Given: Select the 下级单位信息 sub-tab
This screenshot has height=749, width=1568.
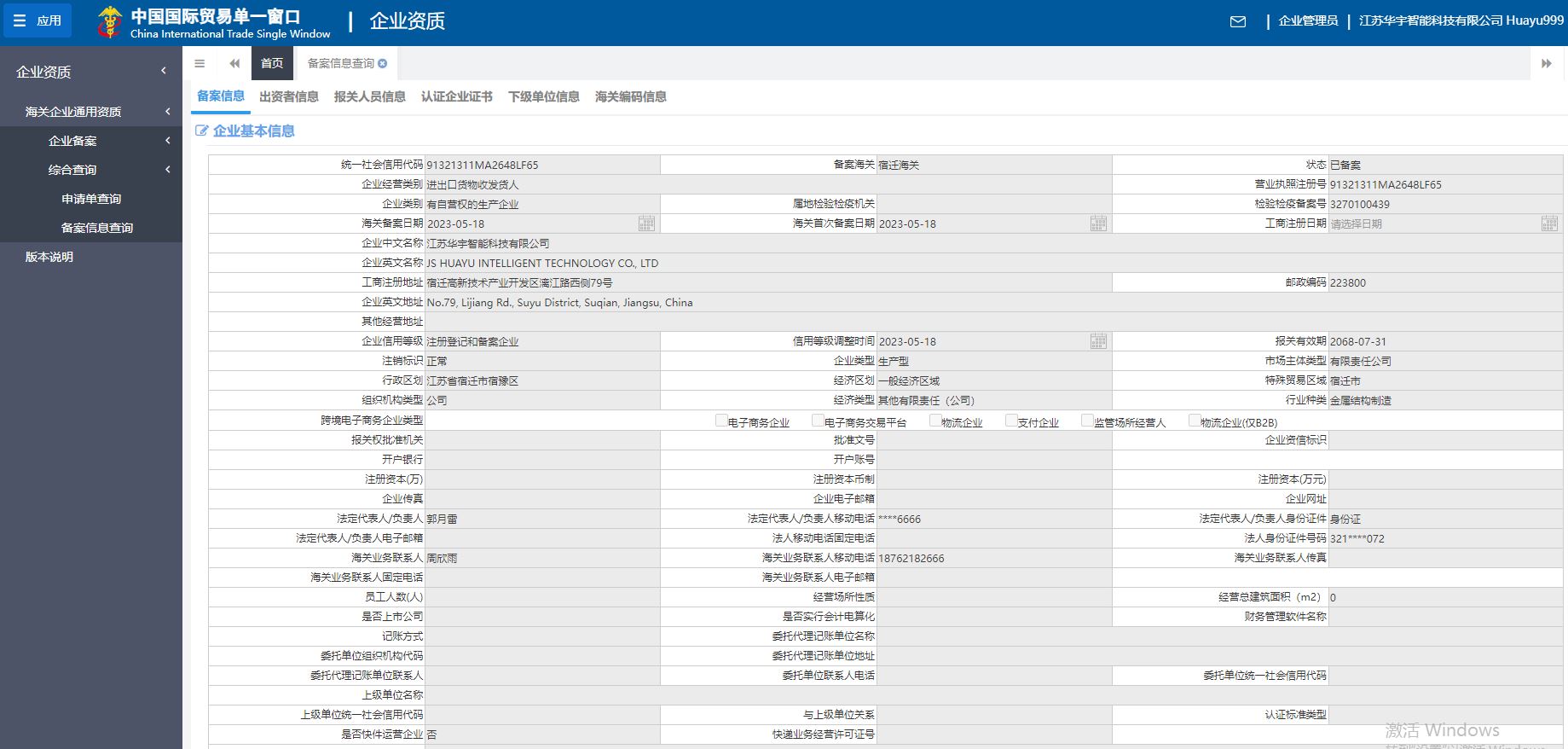Looking at the screenshot, I should pyautogui.click(x=544, y=96).
